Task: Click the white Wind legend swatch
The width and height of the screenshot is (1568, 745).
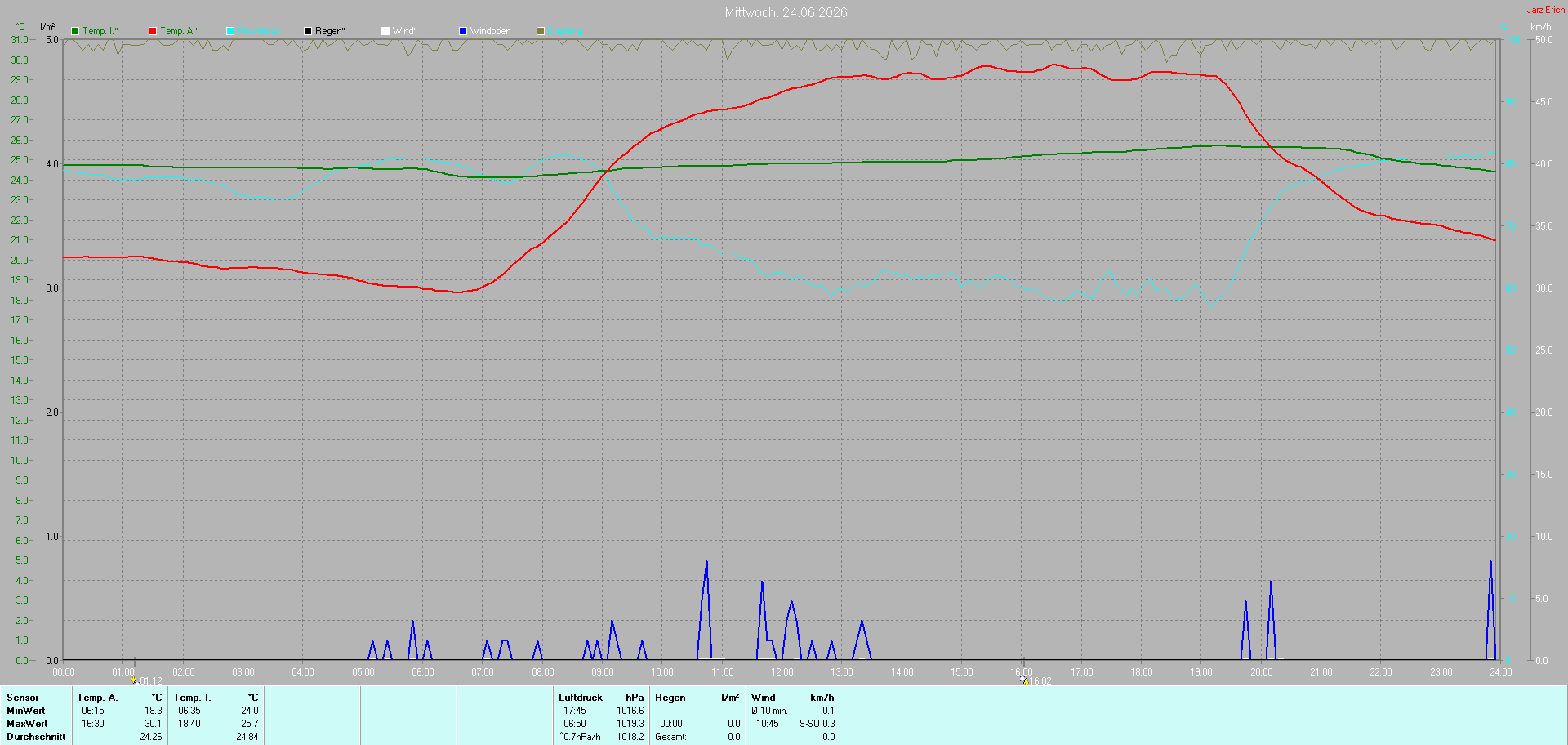Action: (x=385, y=31)
